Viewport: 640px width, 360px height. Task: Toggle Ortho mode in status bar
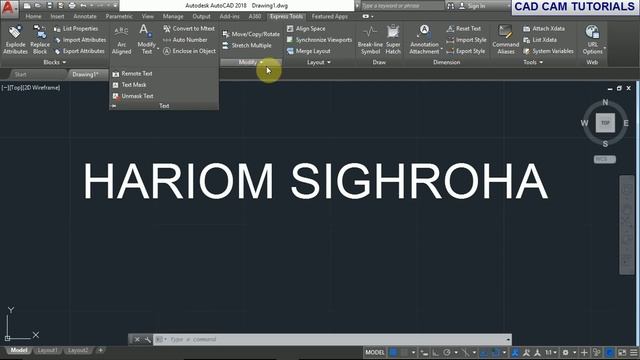(436, 352)
